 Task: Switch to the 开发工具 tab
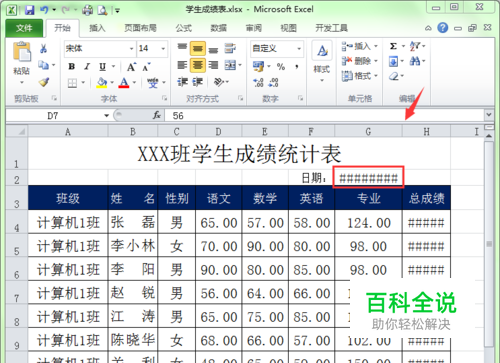[x=331, y=28]
